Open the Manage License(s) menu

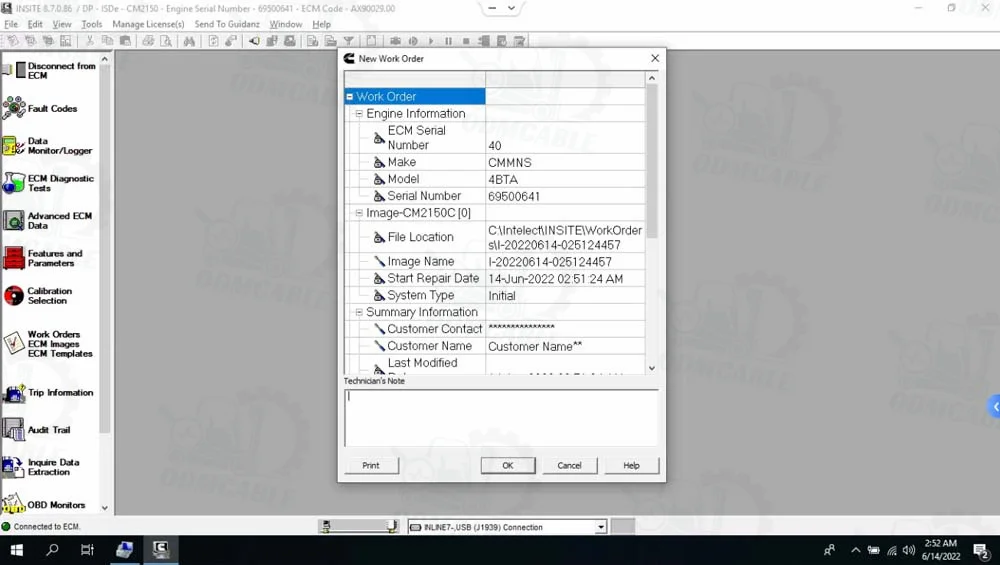tap(148, 24)
